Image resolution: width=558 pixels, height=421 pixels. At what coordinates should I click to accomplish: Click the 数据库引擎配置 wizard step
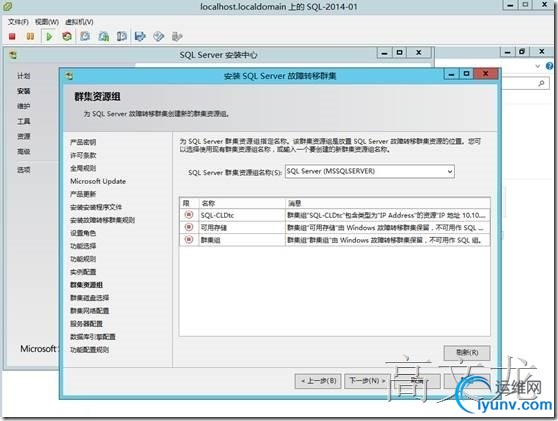pyautogui.click(x=93, y=337)
